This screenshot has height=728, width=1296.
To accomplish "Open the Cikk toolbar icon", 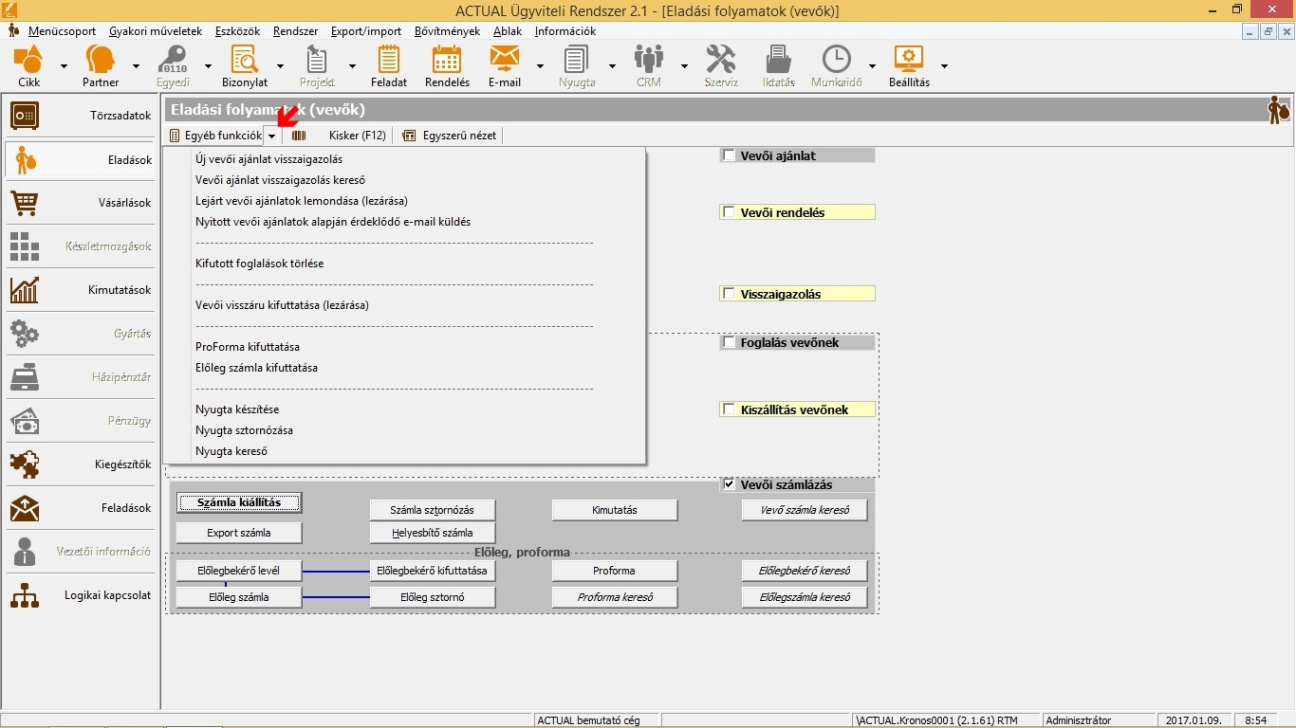I will point(29,61).
